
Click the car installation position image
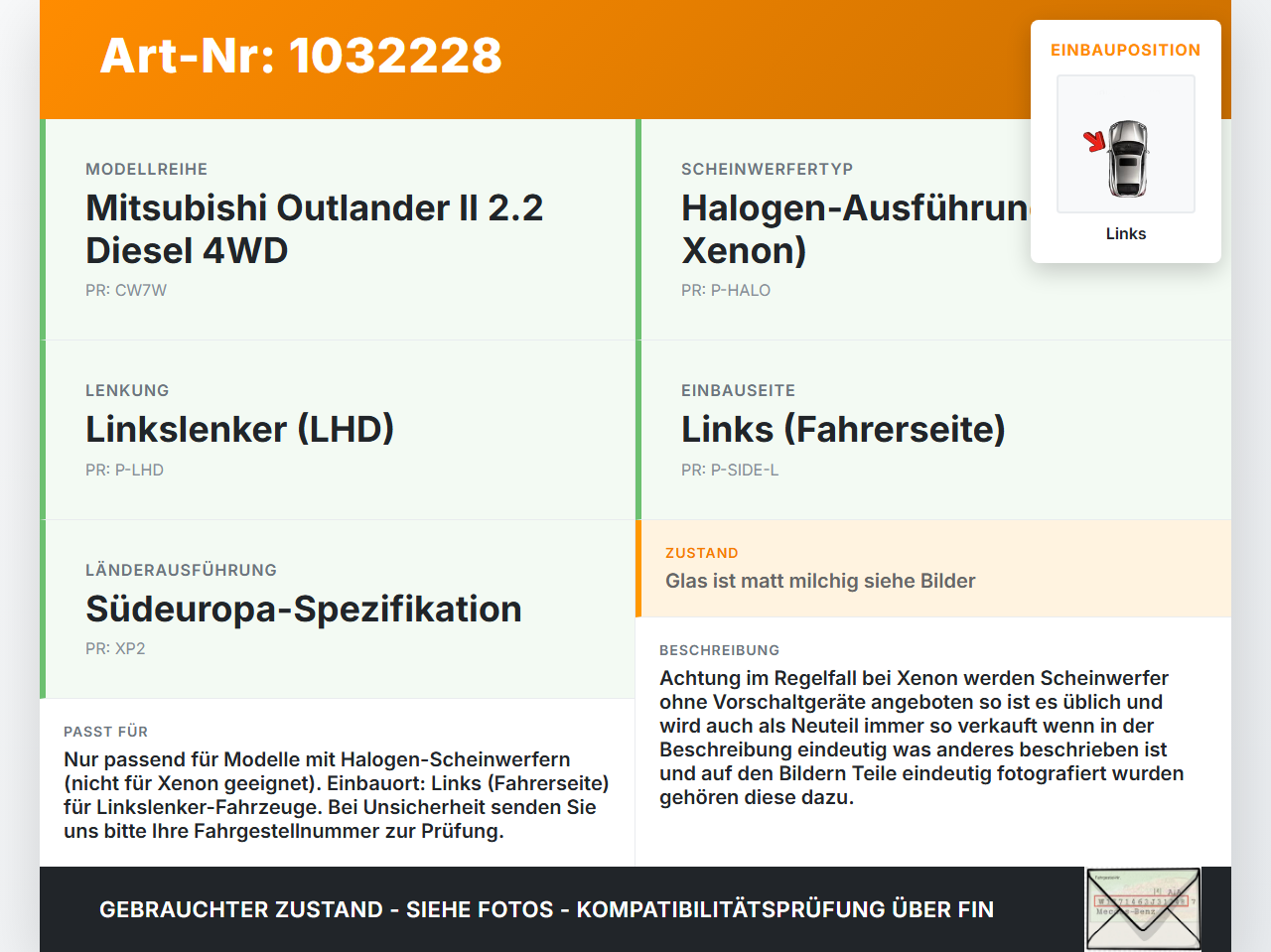pos(1126,144)
